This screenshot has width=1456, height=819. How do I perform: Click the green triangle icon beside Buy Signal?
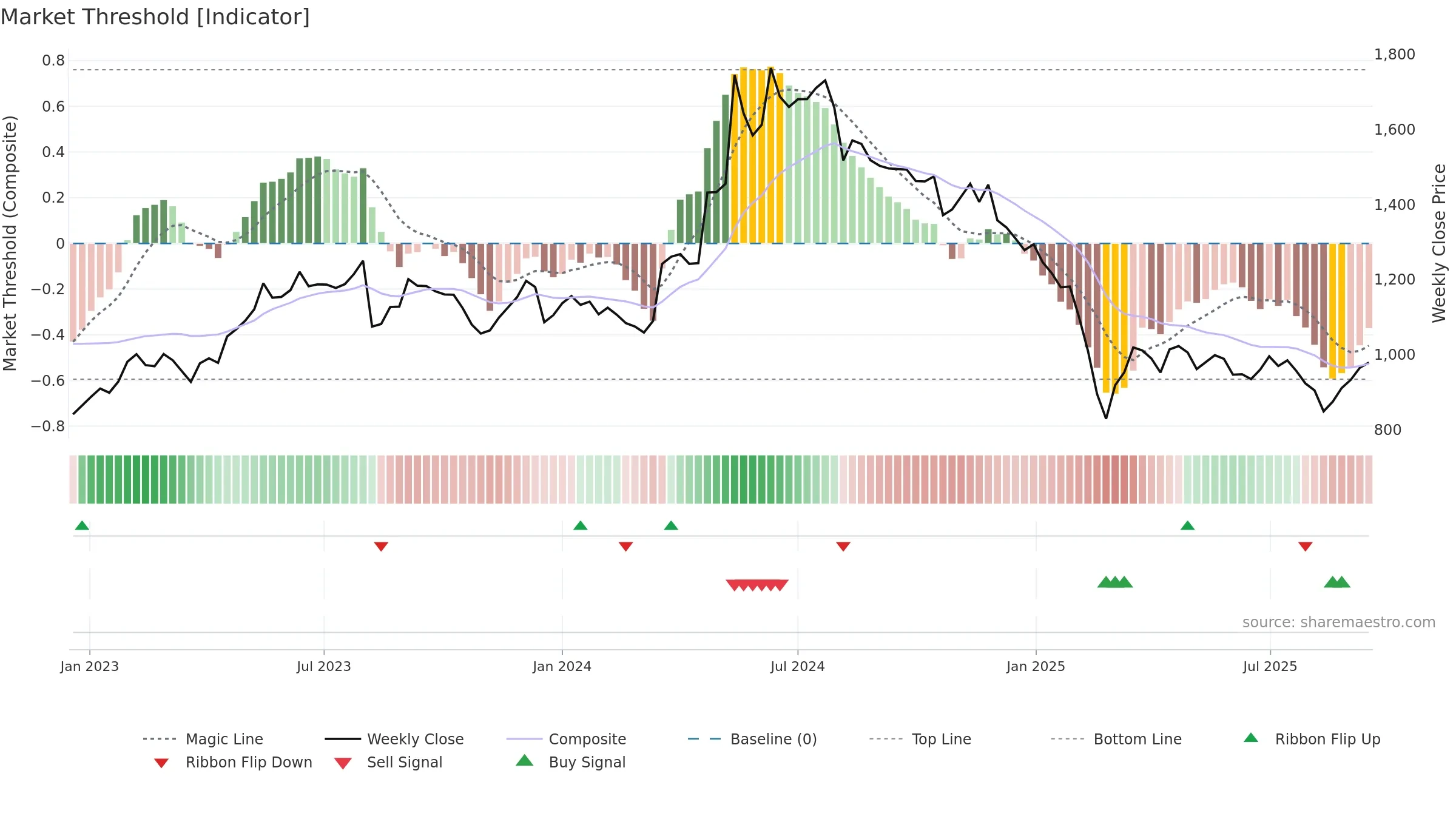[525, 760]
